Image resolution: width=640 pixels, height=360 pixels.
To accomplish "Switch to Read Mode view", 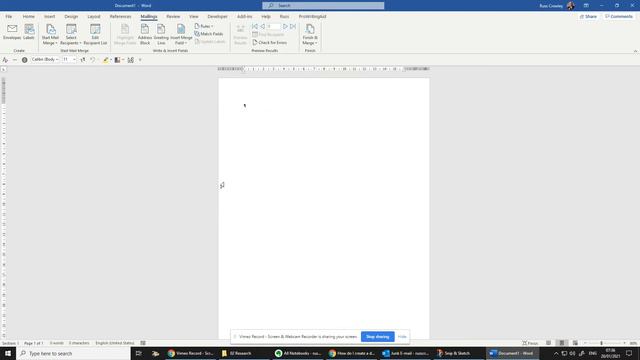I will pos(548,343).
